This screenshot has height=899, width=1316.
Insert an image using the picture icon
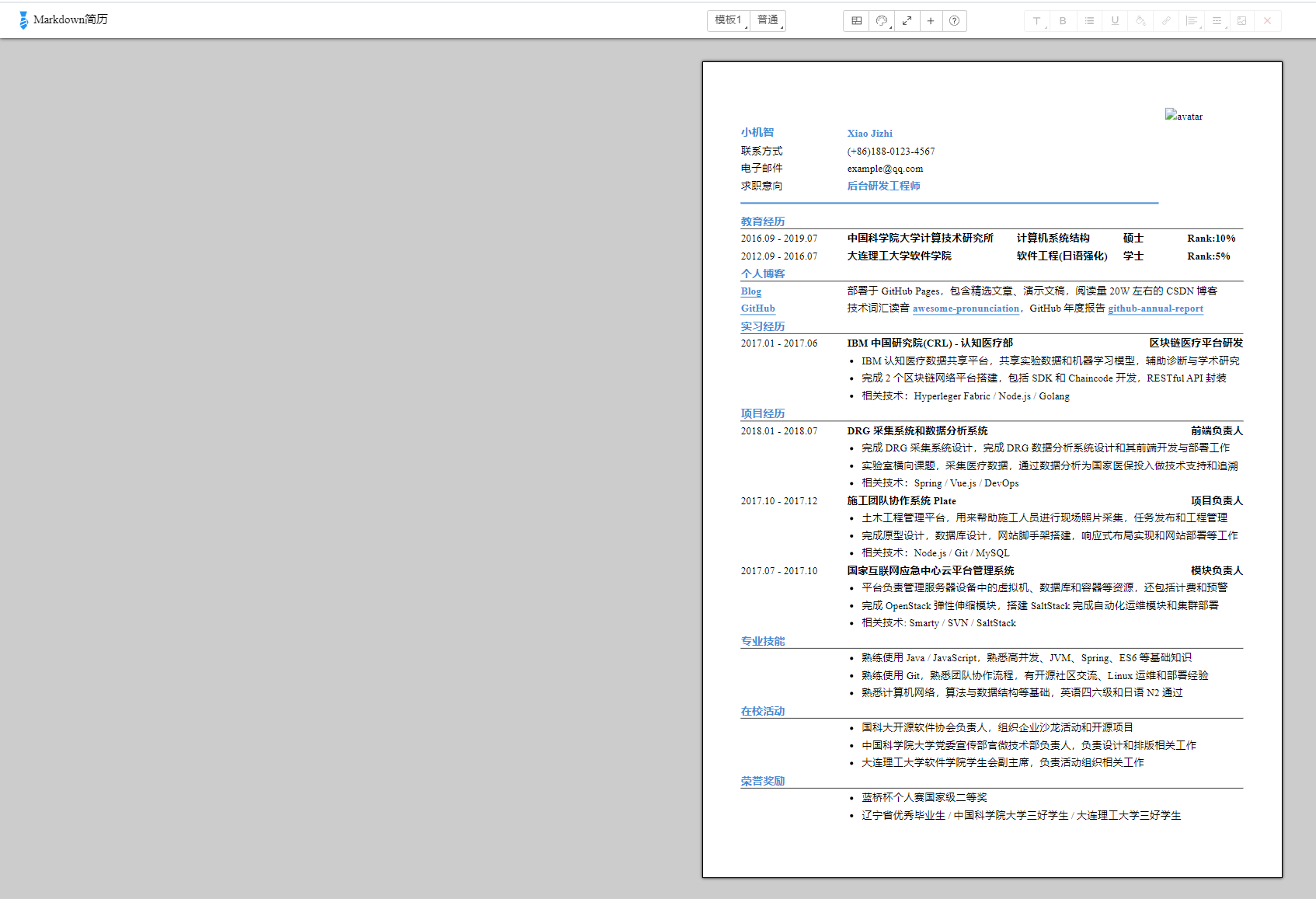[1241, 20]
